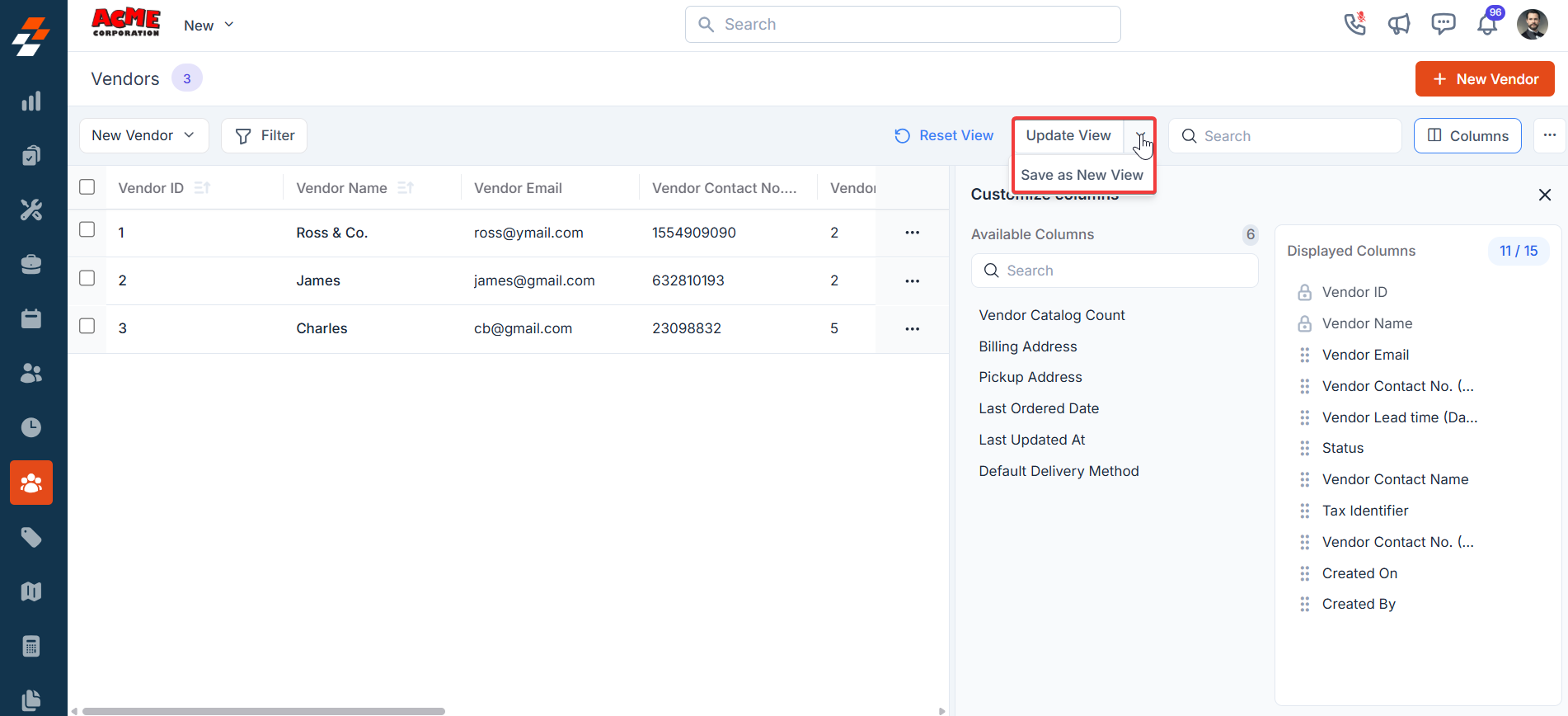Screen dimensions: 1568x716
Task: Open the map sidebar icon
Action: tap(31, 591)
